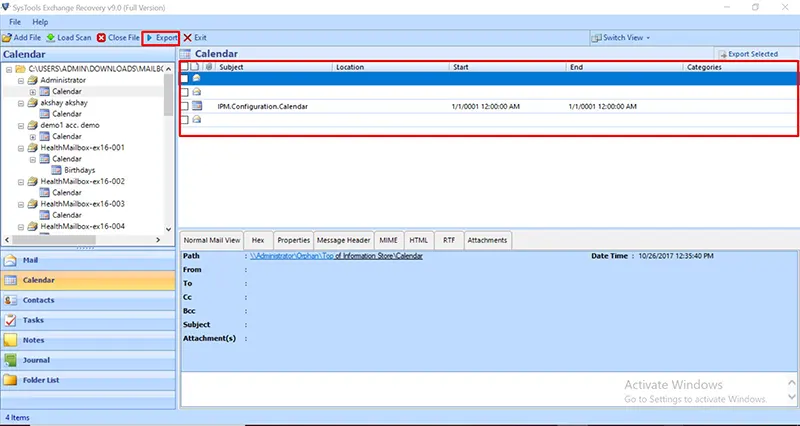
Task: Open the Journal section in navigation pane
Action: [x=88, y=360]
